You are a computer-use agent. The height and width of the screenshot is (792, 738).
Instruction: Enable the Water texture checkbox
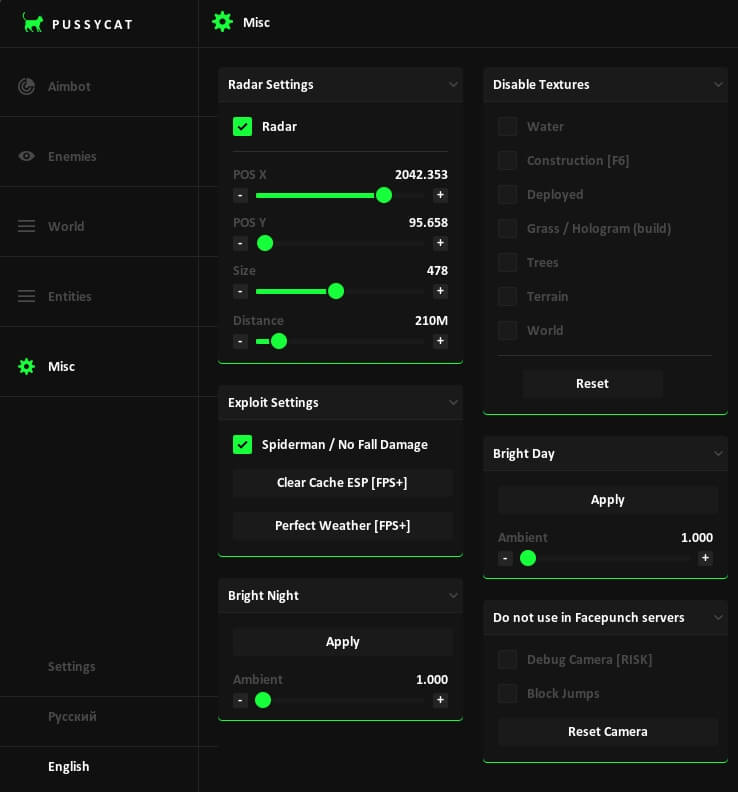(x=508, y=127)
